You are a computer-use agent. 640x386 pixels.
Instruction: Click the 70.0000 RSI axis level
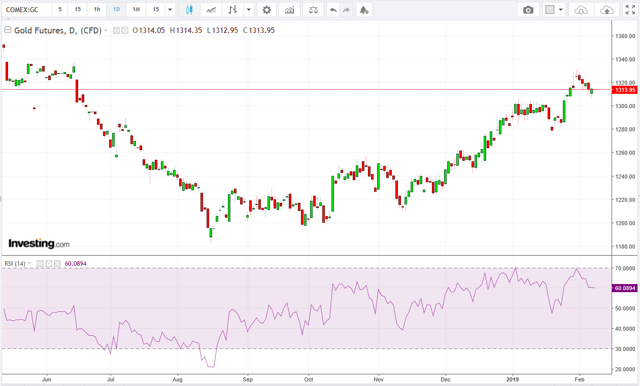[625, 268]
